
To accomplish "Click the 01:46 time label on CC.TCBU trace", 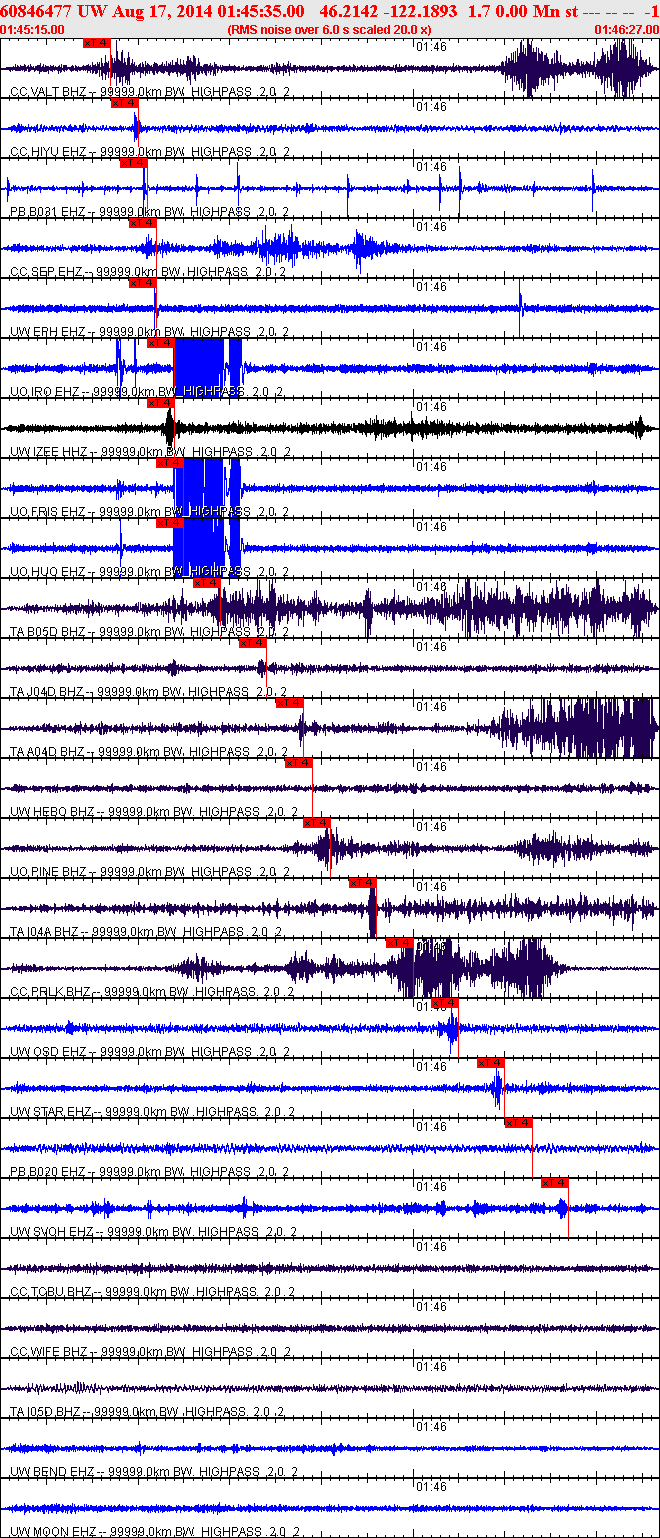I will click(431, 1247).
